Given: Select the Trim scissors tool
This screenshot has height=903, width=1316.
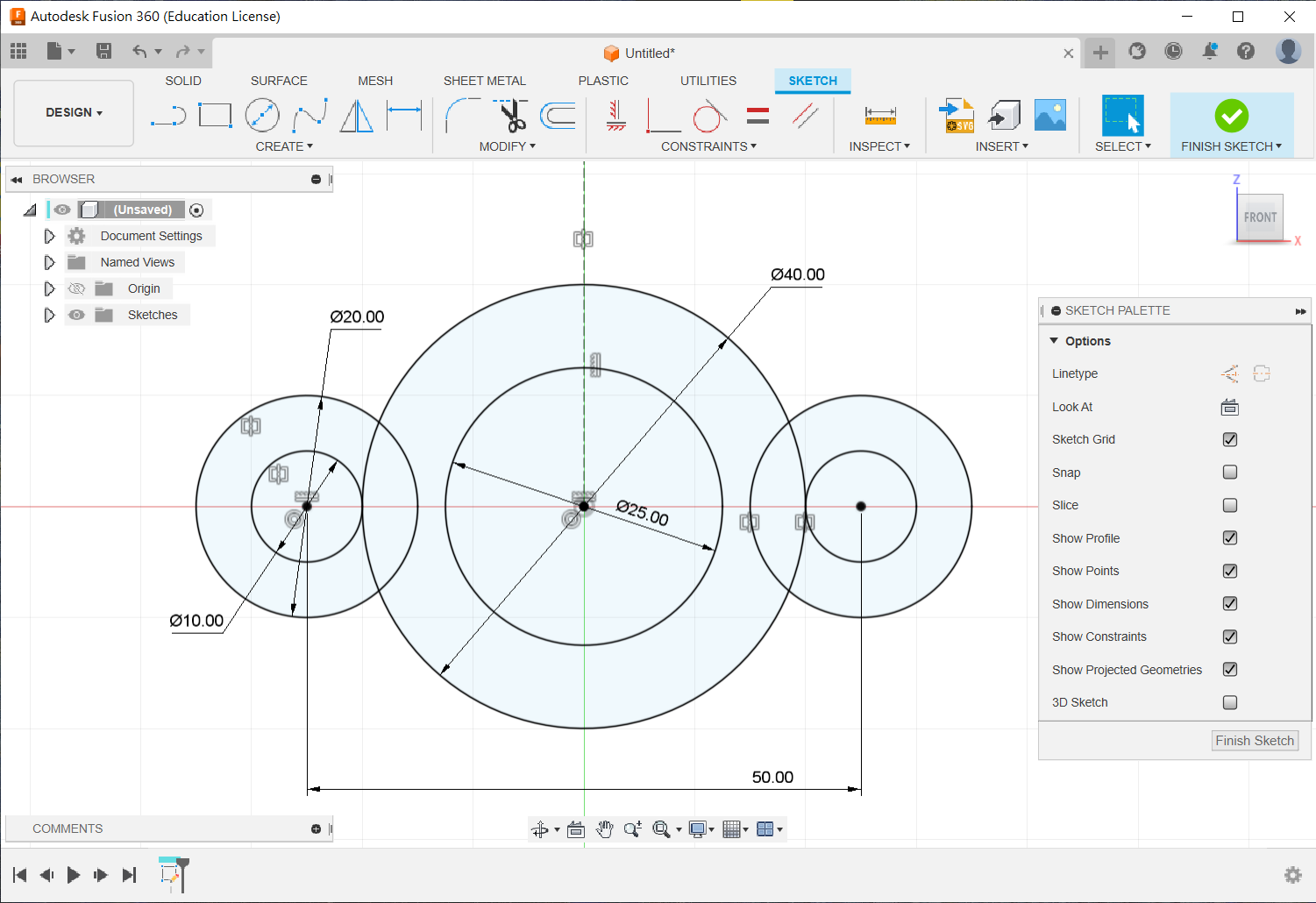Looking at the screenshot, I should 511,116.
